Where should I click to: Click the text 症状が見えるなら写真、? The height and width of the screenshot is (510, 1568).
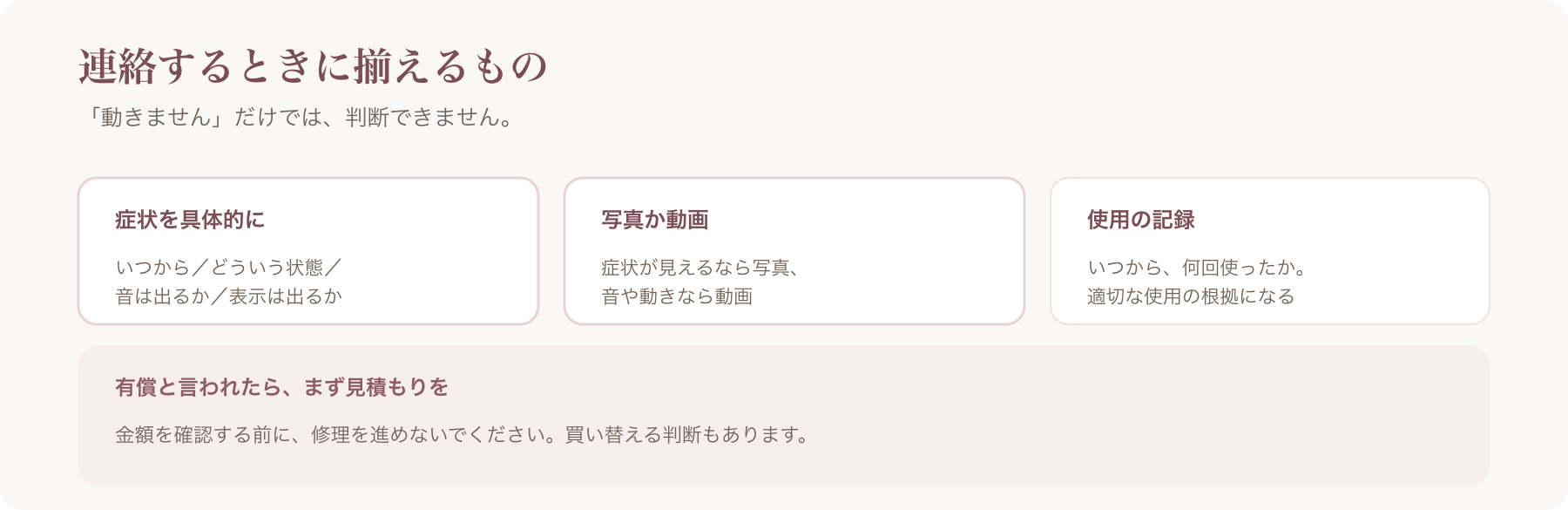(701, 268)
